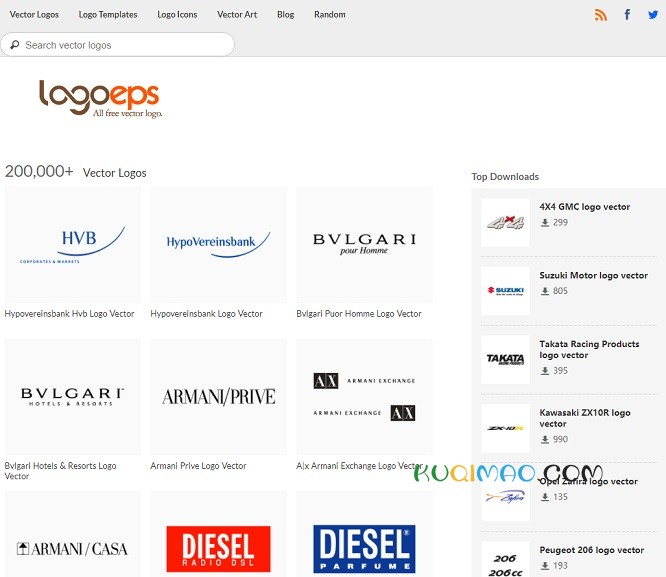Open the Armani/Prive logo thumbnail
This screenshot has height=577, width=666.
coord(218,397)
